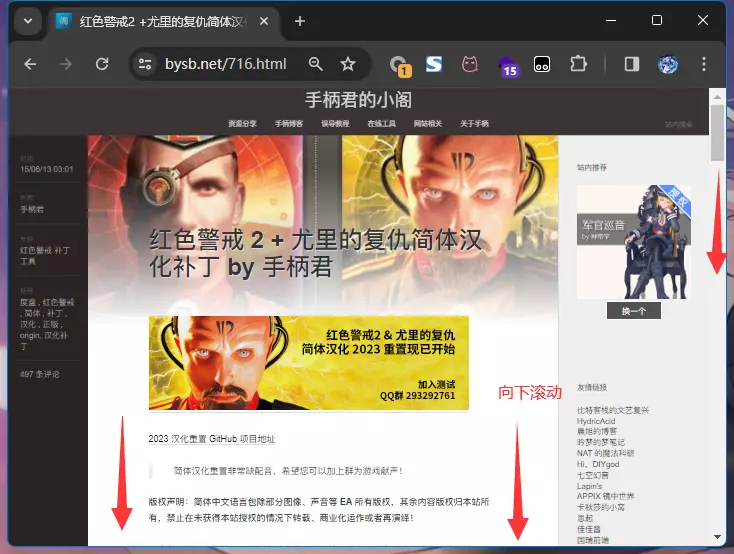The image size is (734, 554).
Task: Open friend link 佳佳酱
Action: click(x=589, y=529)
